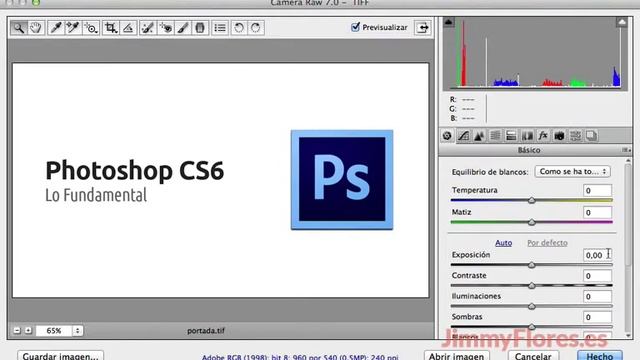Click the Por defecto link
Viewport: 640px width, 360px height.
(547, 243)
